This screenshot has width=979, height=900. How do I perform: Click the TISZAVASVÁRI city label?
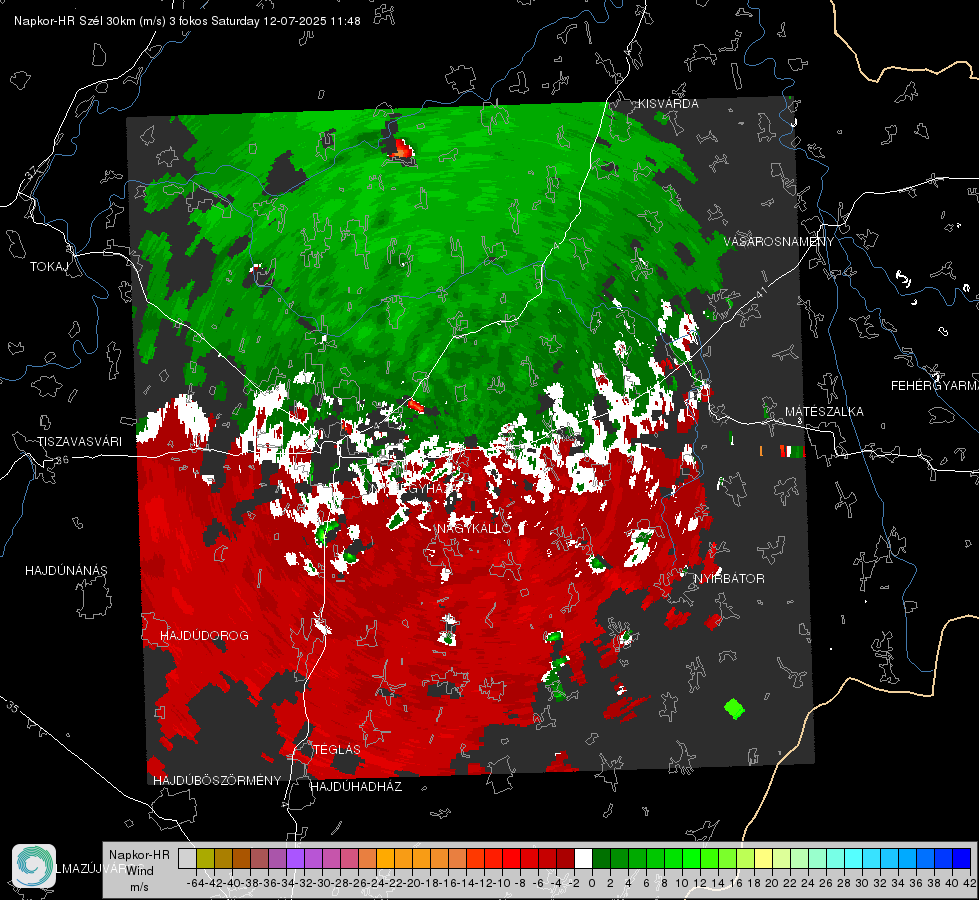79,442
